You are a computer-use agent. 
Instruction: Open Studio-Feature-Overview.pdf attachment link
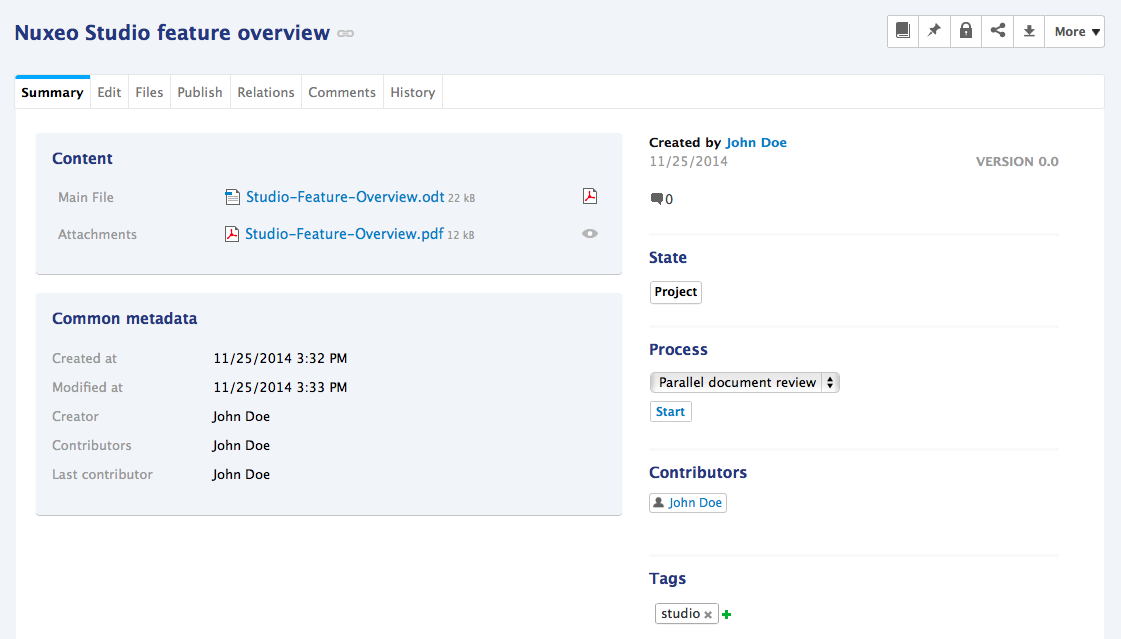point(345,234)
